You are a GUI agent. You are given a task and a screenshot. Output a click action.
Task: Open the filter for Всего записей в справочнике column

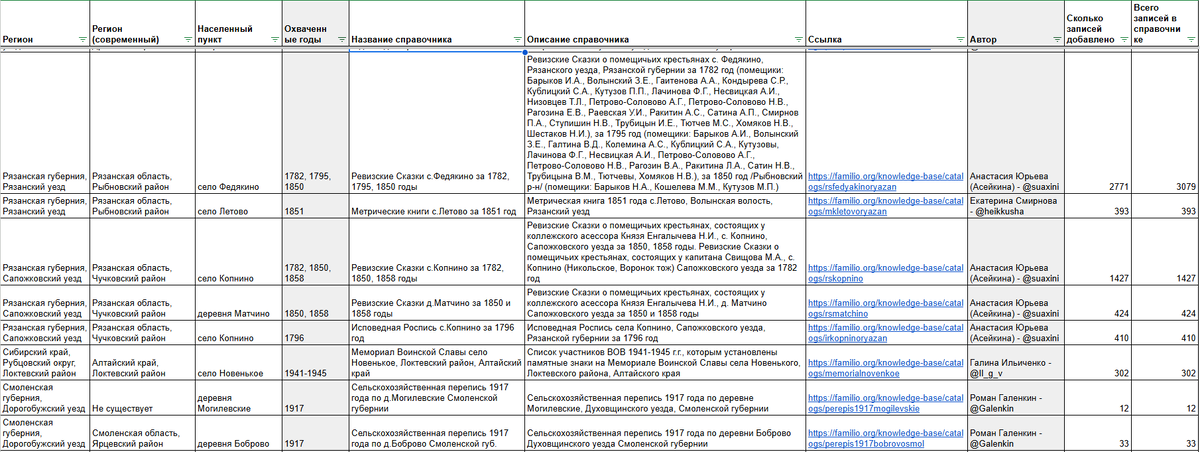[x=1189, y=40]
